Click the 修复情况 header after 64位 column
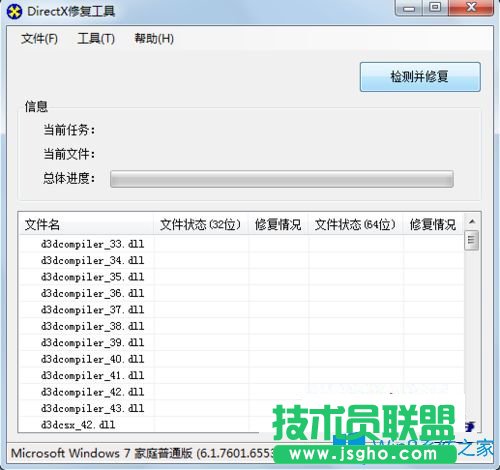Image resolution: width=500 pixels, height=470 pixels. point(433,224)
